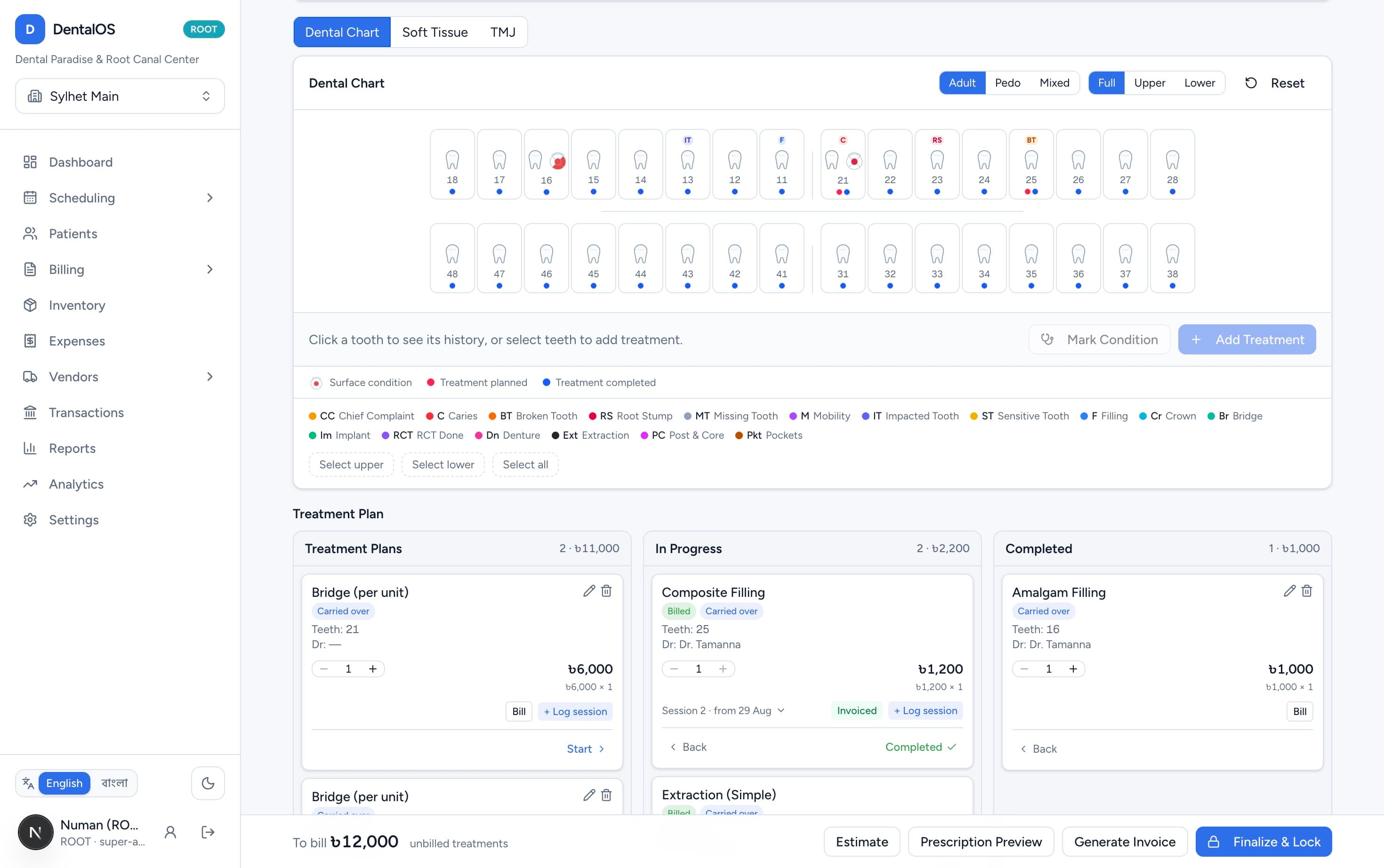Select lower tooth 38
The width and height of the screenshot is (1384, 868).
[1172, 258]
